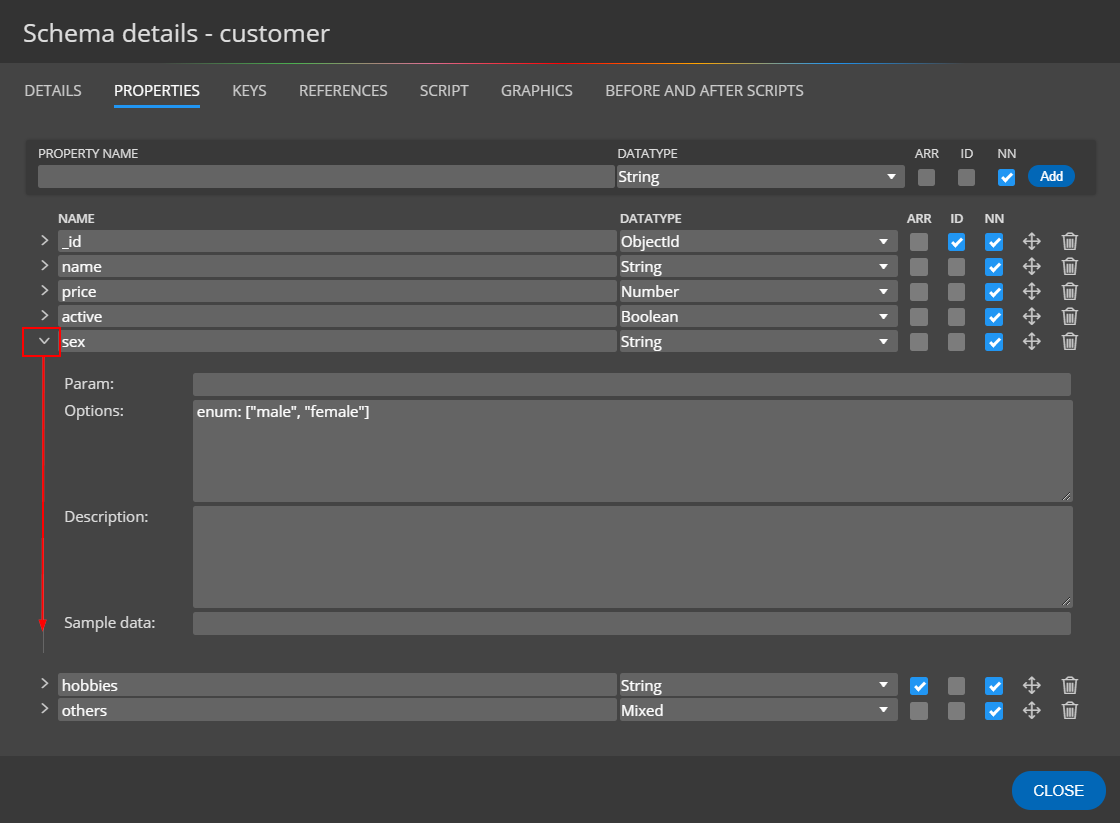Expand the active property details
The image size is (1120, 823).
pos(44,316)
